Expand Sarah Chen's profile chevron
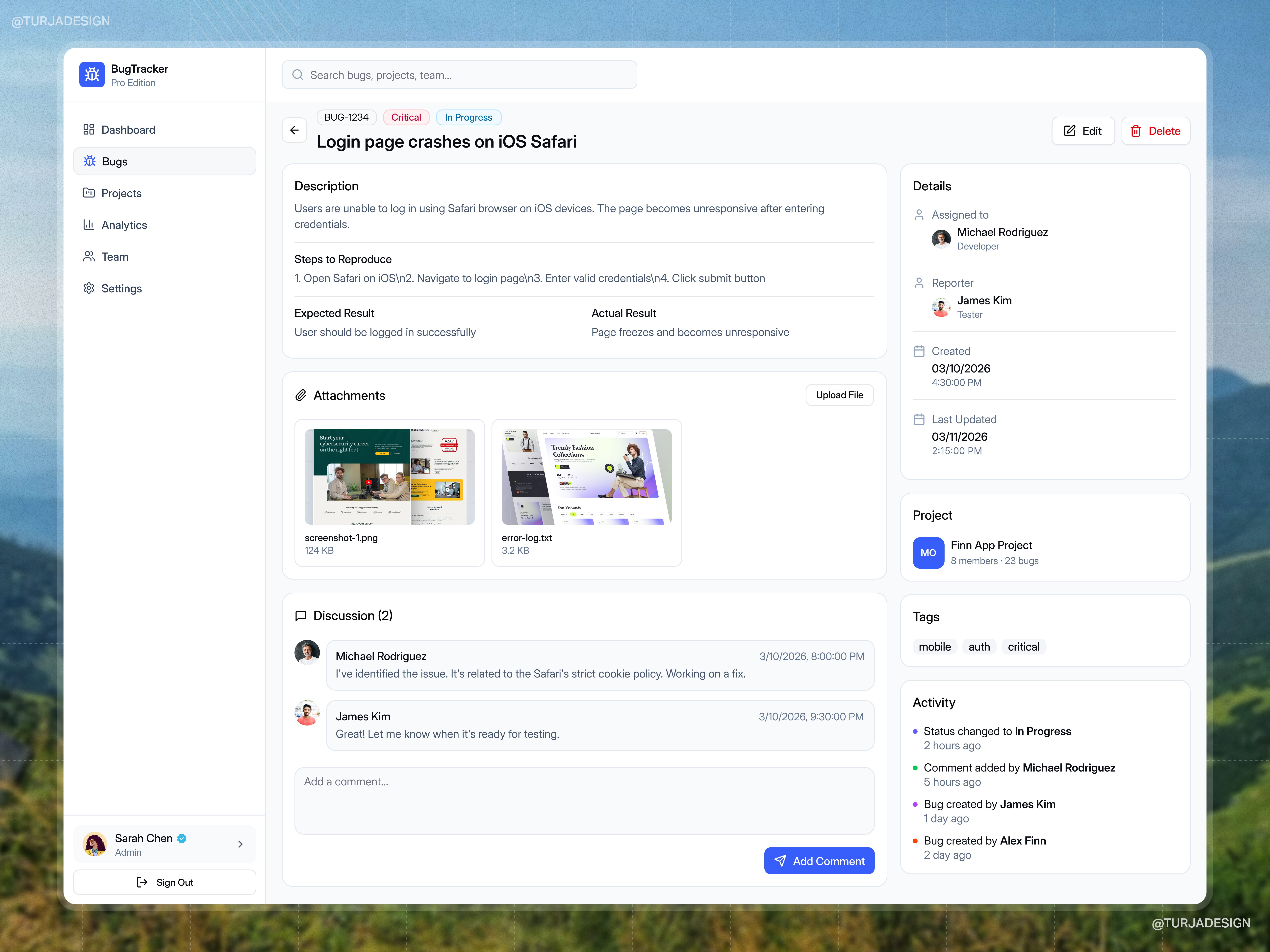The height and width of the screenshot is (952, 1270). [x=241, y=844]
